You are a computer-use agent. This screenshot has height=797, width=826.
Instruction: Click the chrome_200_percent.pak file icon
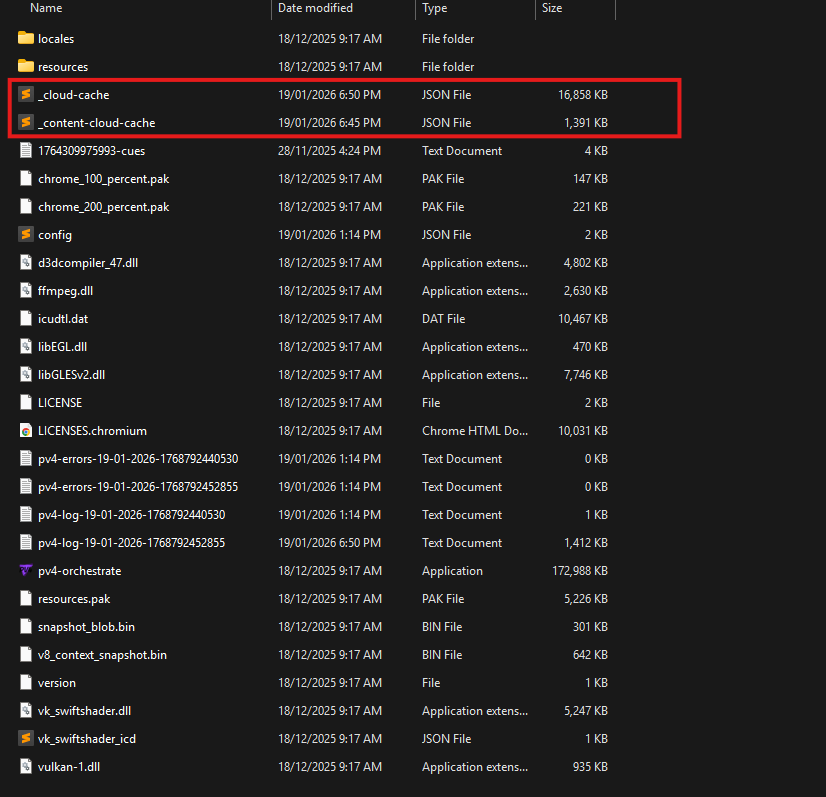pyautogui.click(x=26, y=206)
